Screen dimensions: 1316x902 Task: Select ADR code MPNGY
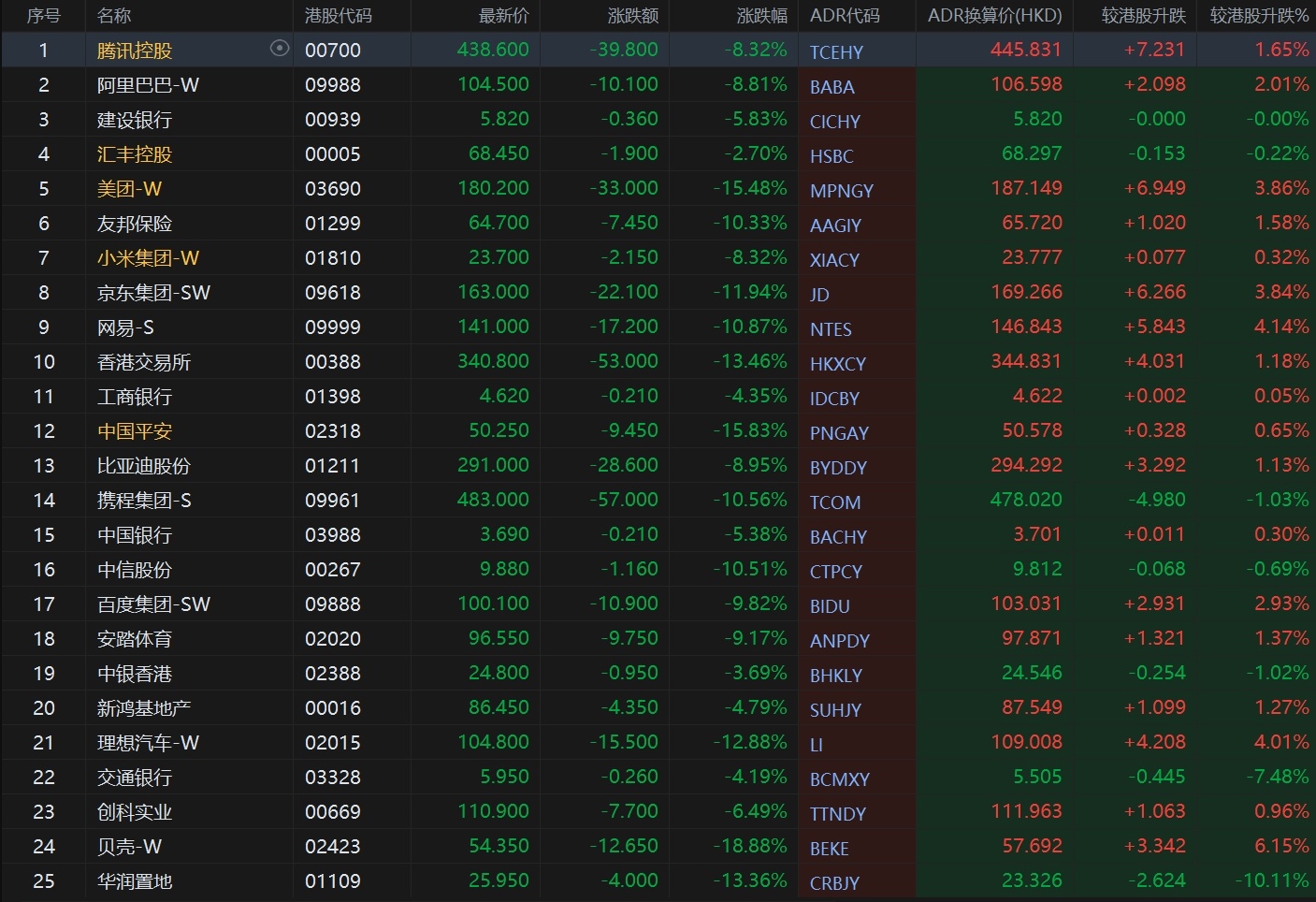[x=842, y=191]
